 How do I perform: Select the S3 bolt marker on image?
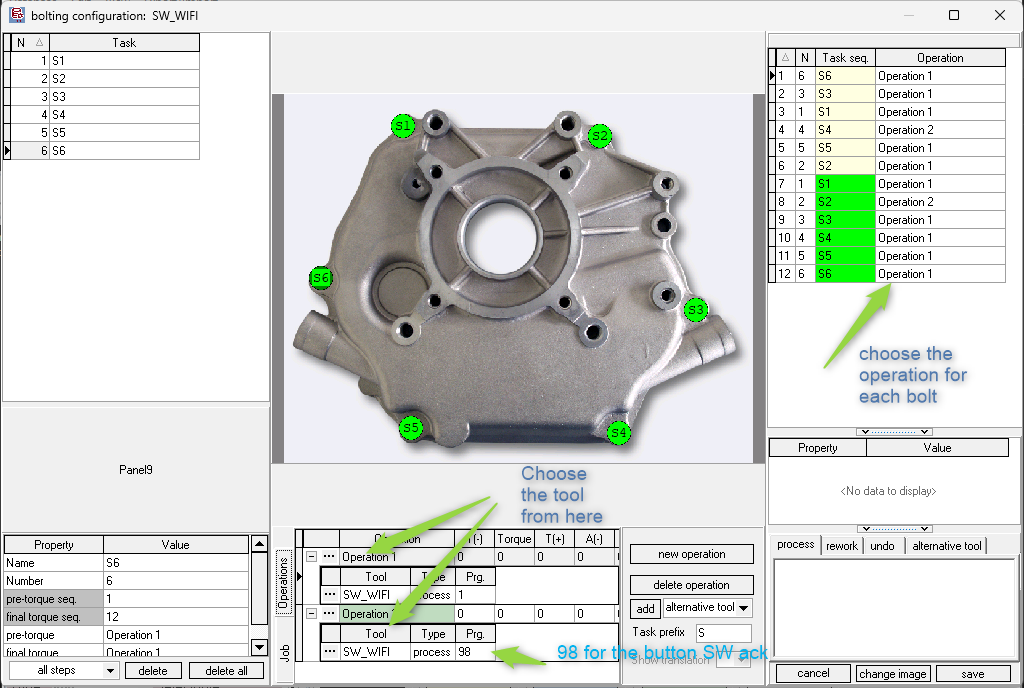coord(696,310)
